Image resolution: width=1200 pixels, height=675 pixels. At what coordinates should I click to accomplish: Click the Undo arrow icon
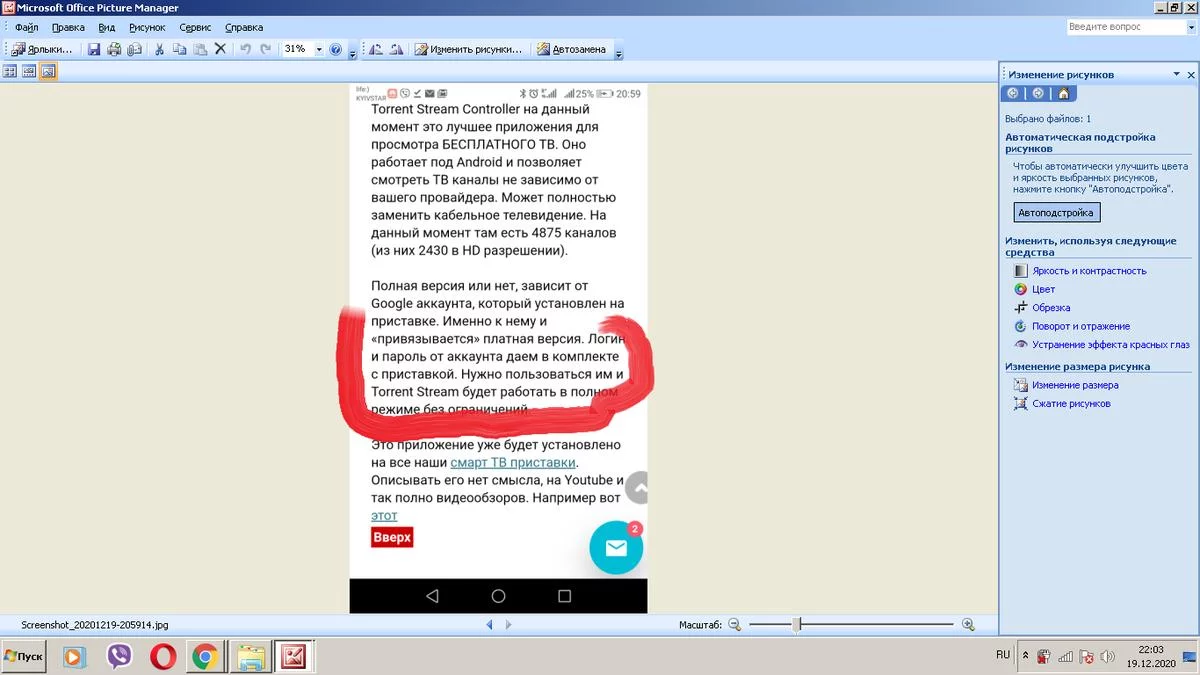tap(246, 49)
